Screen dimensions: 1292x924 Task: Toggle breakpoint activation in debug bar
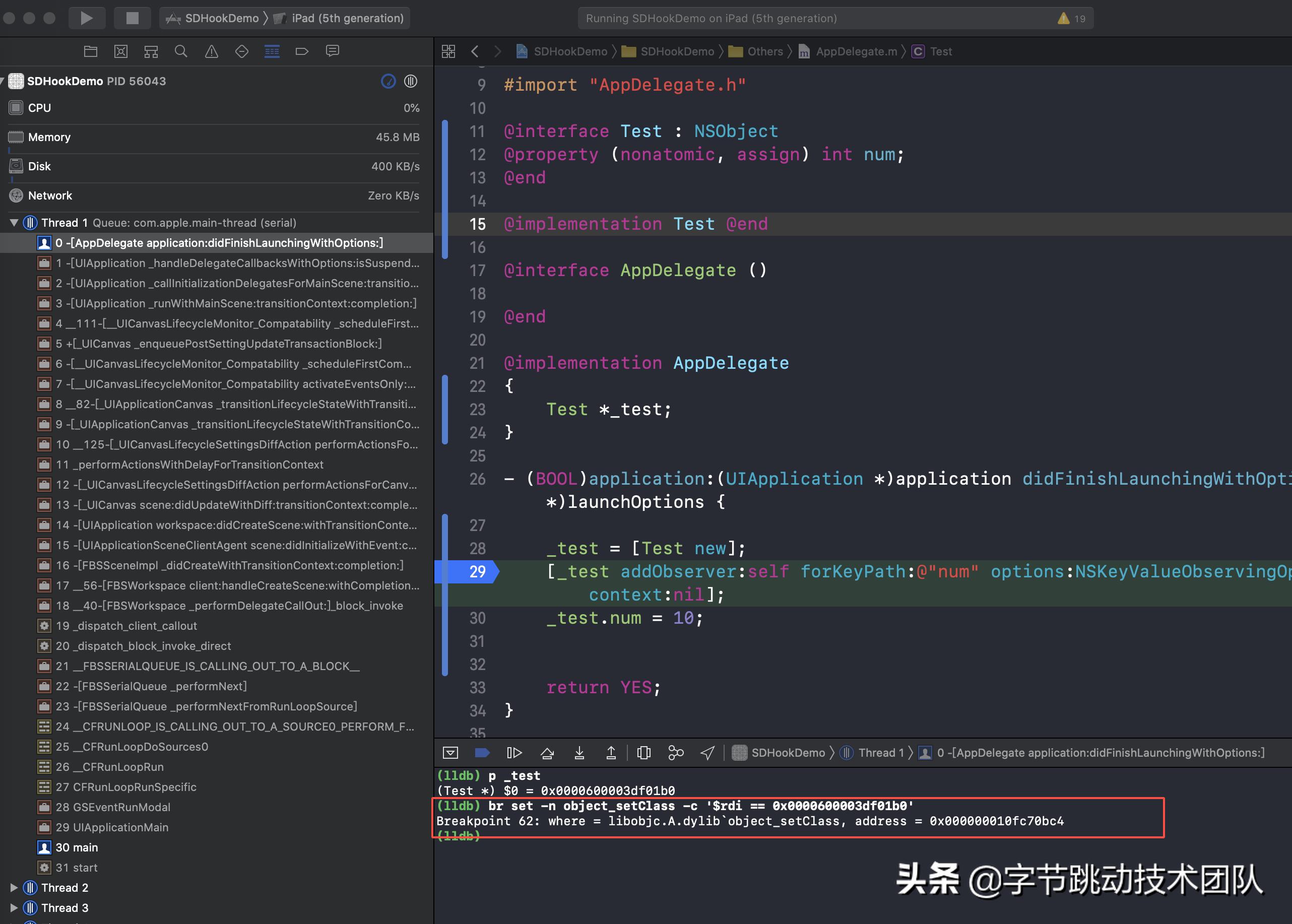[482, 752]
